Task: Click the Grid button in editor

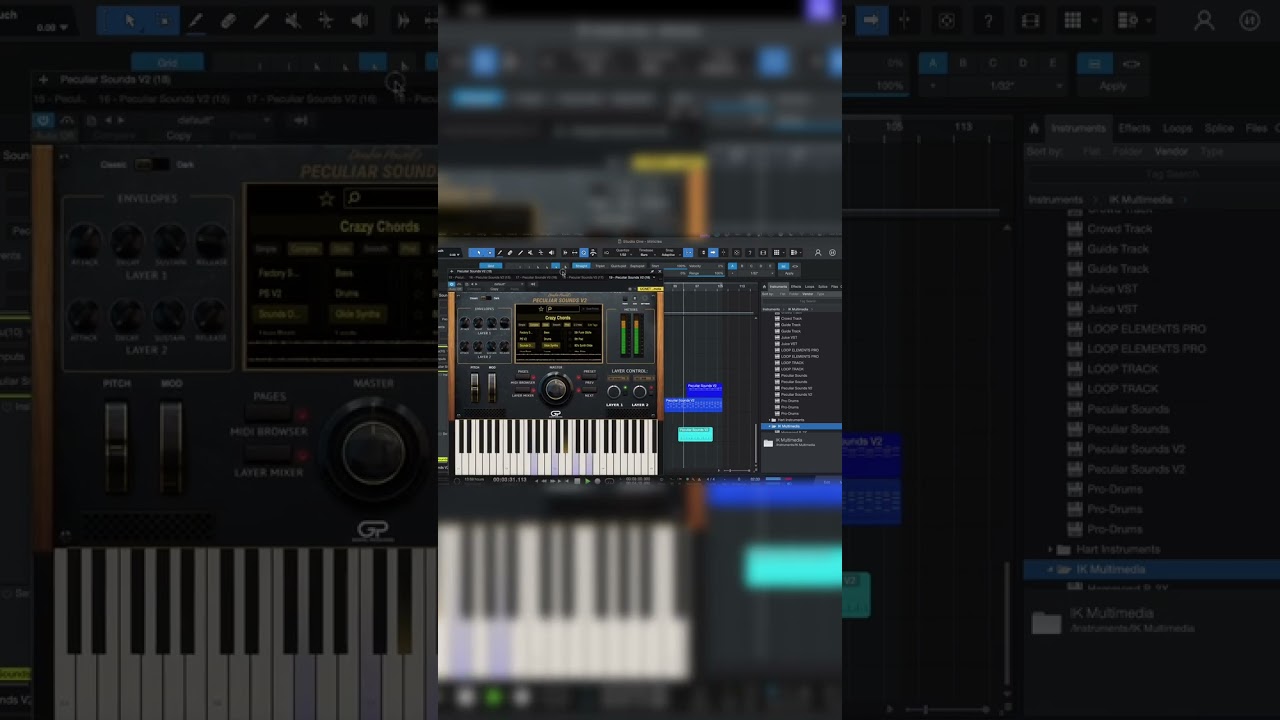Action: click(490, 266)
